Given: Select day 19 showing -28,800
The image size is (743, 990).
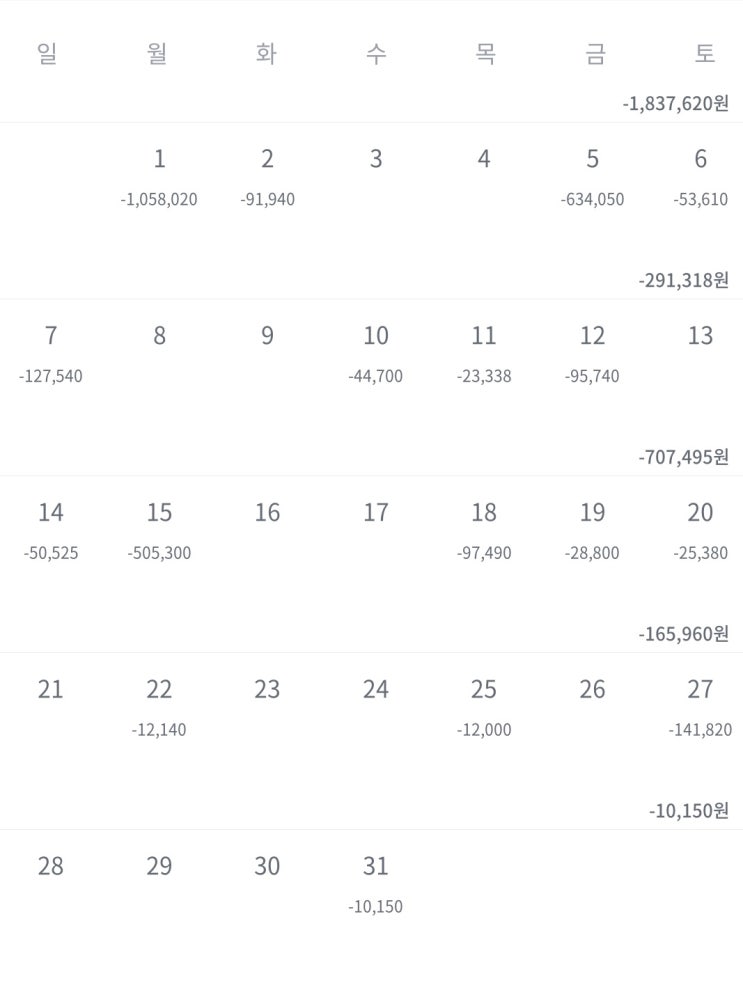Looking at the screenshot, I should (592, 531).
